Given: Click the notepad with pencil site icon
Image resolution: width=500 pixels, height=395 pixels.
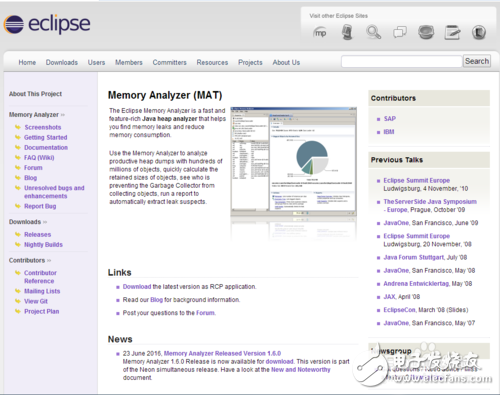Looking at the screenshot, I should 452,32.
